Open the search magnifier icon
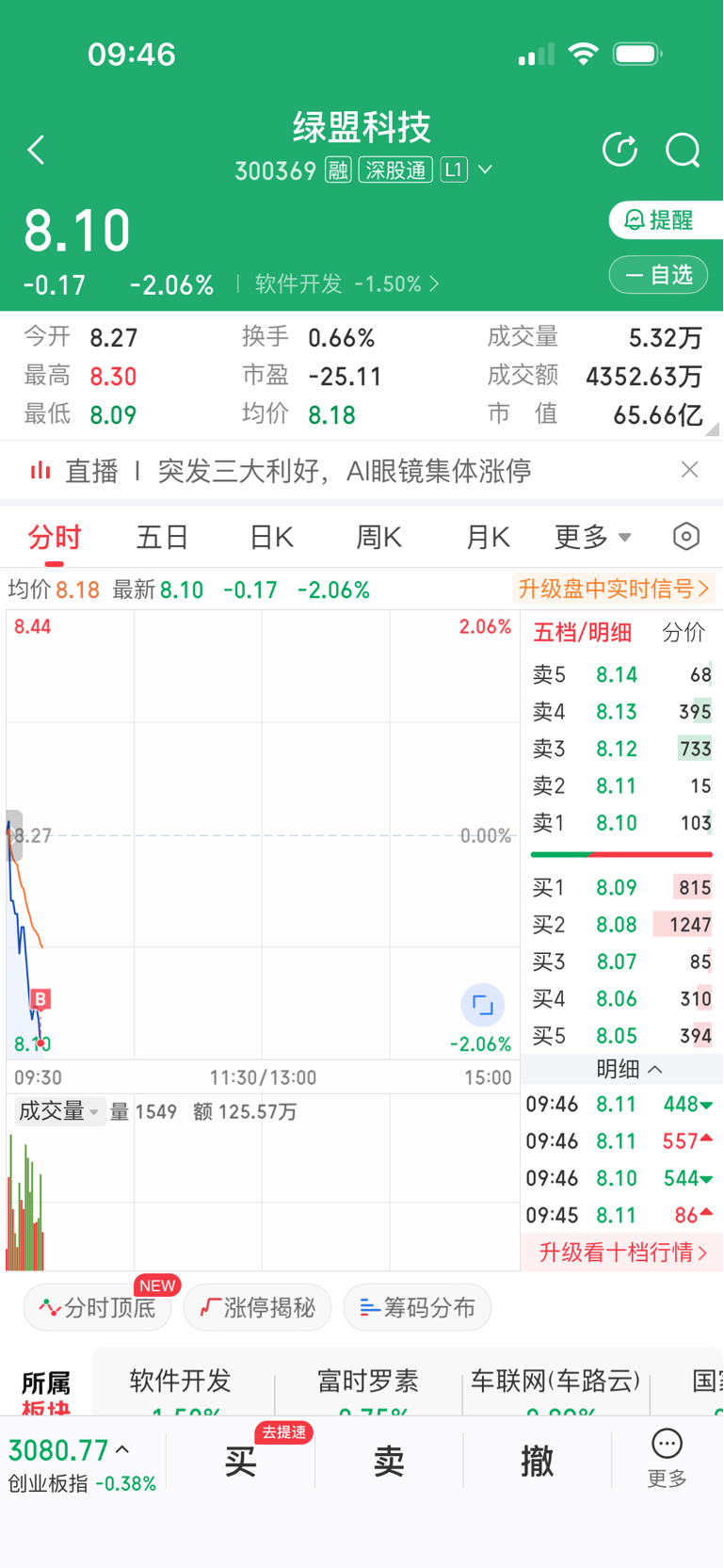 coord(683,150)
